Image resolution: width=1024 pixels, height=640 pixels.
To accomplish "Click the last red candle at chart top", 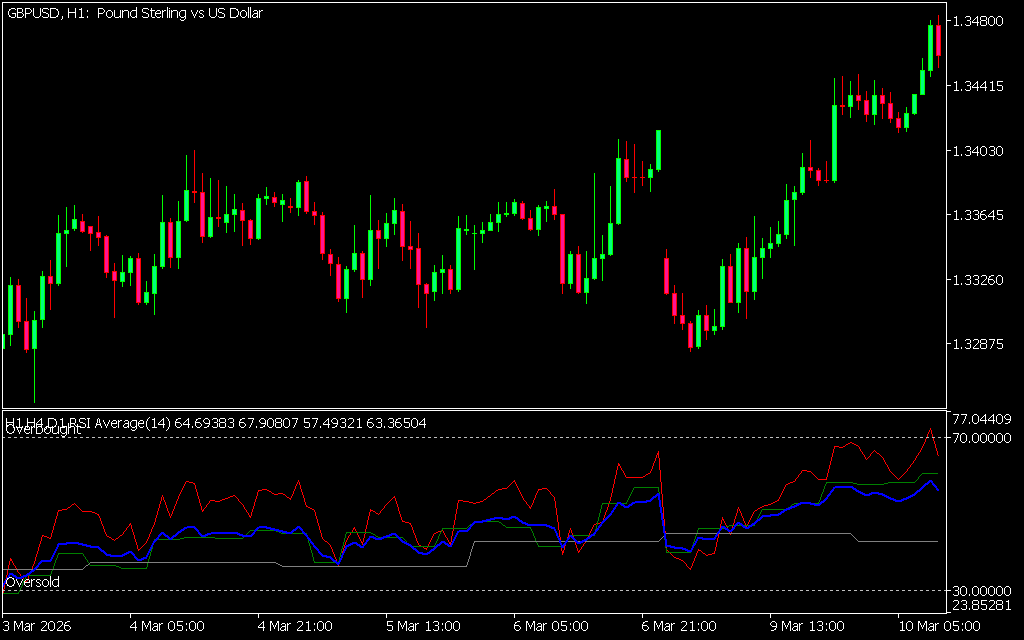I will click(939, 40).
